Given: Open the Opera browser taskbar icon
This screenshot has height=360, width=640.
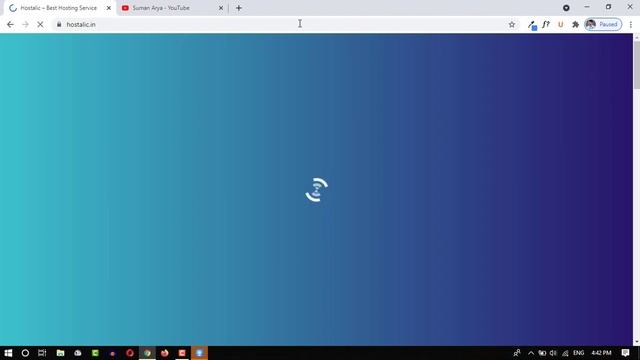Looking at the screenshot, I should coord(130,353).
